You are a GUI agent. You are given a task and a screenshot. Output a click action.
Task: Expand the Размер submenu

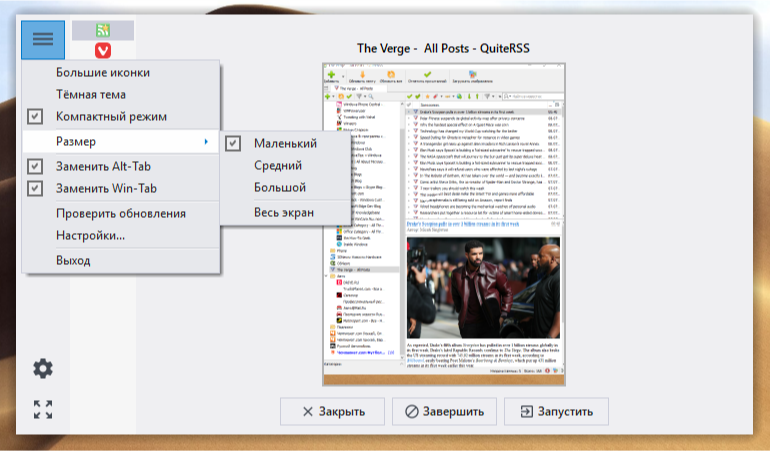[x=121, y=141]
